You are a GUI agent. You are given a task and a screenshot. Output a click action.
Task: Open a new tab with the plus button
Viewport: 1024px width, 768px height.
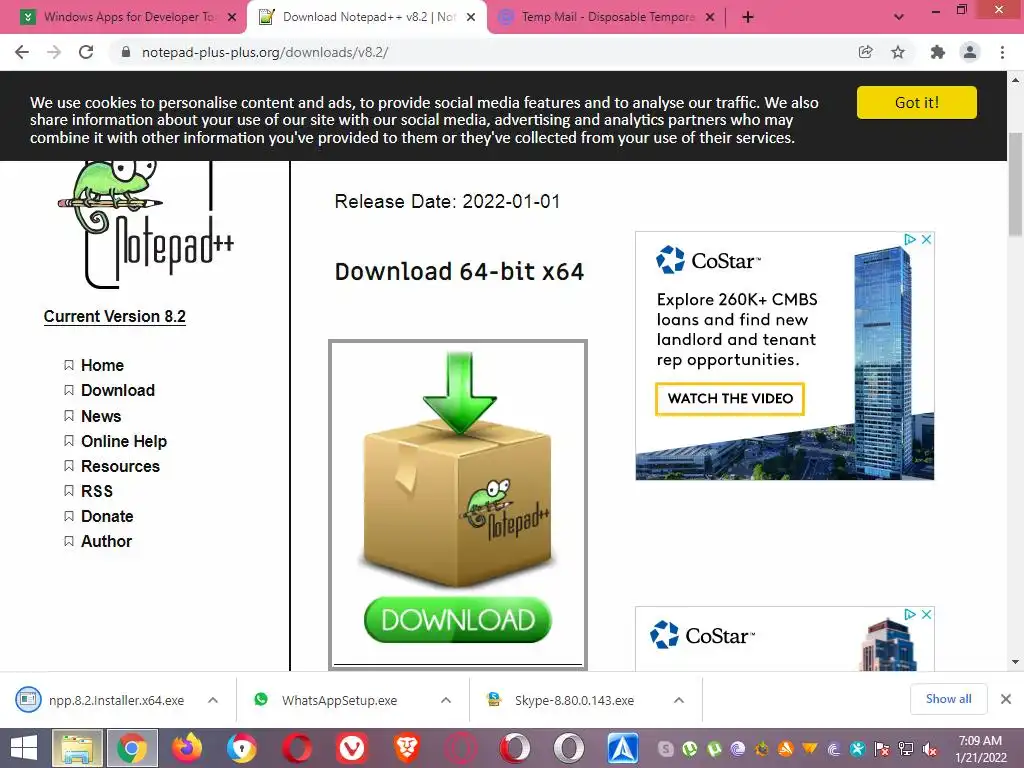pos(748,17)
